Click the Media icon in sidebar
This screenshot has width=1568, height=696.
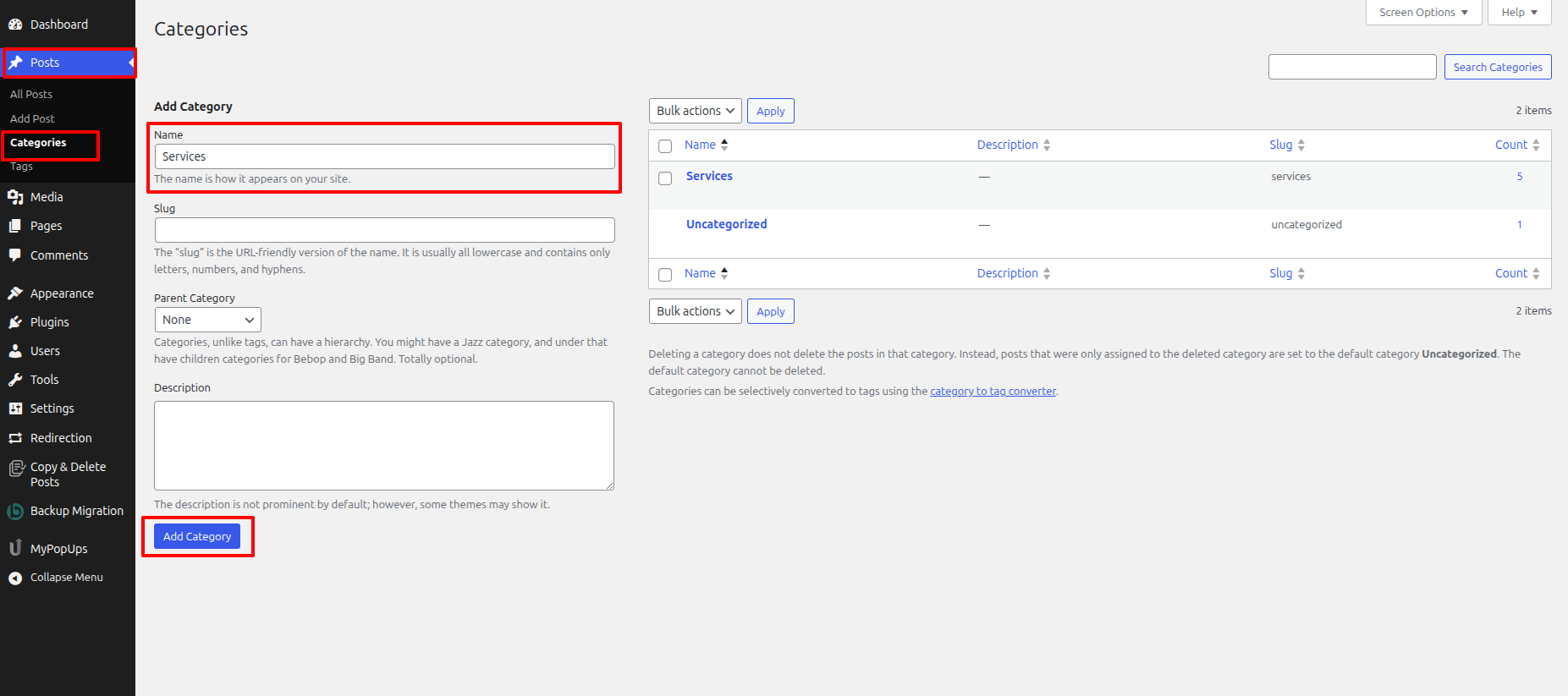(x=15, y=197)
